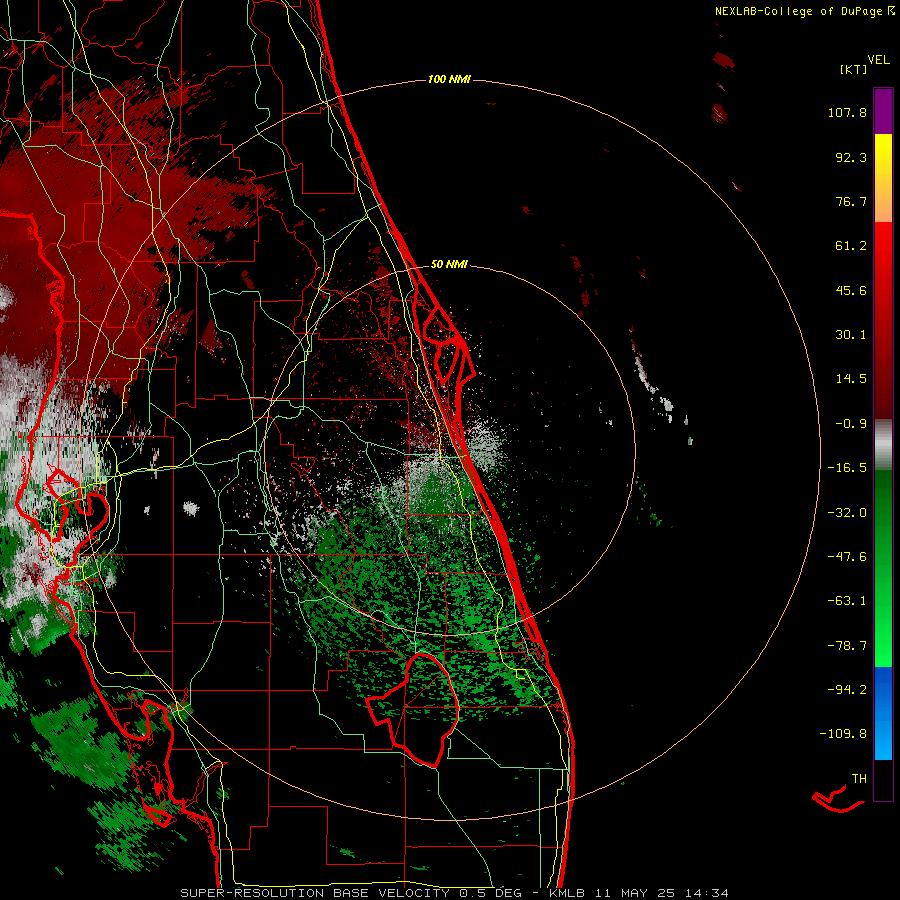Click the [KT] units label
Image resolution: width=900 pixels, height=900 pixels.
click(854, 69)
